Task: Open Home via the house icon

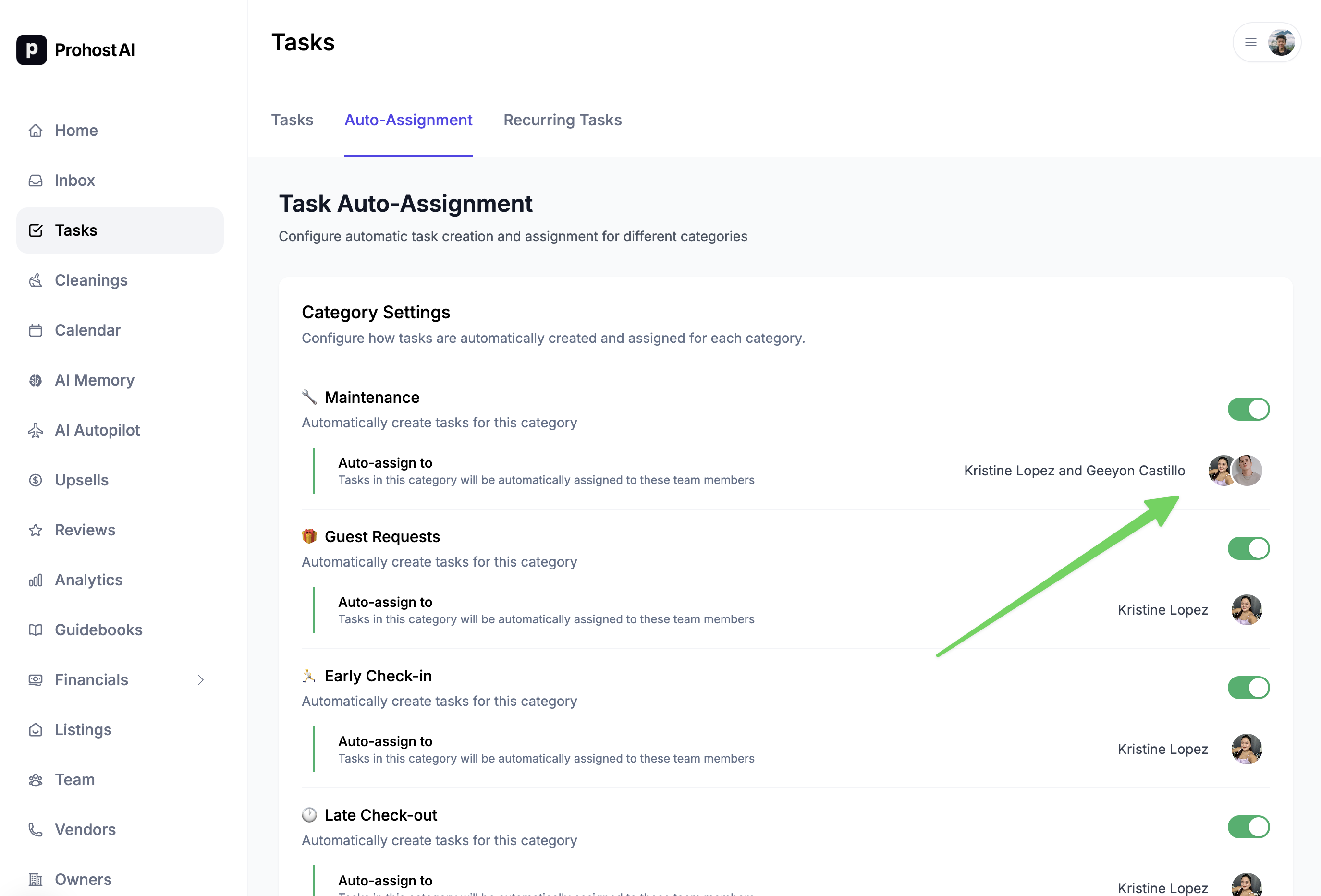Action: [x=35, y=131]
